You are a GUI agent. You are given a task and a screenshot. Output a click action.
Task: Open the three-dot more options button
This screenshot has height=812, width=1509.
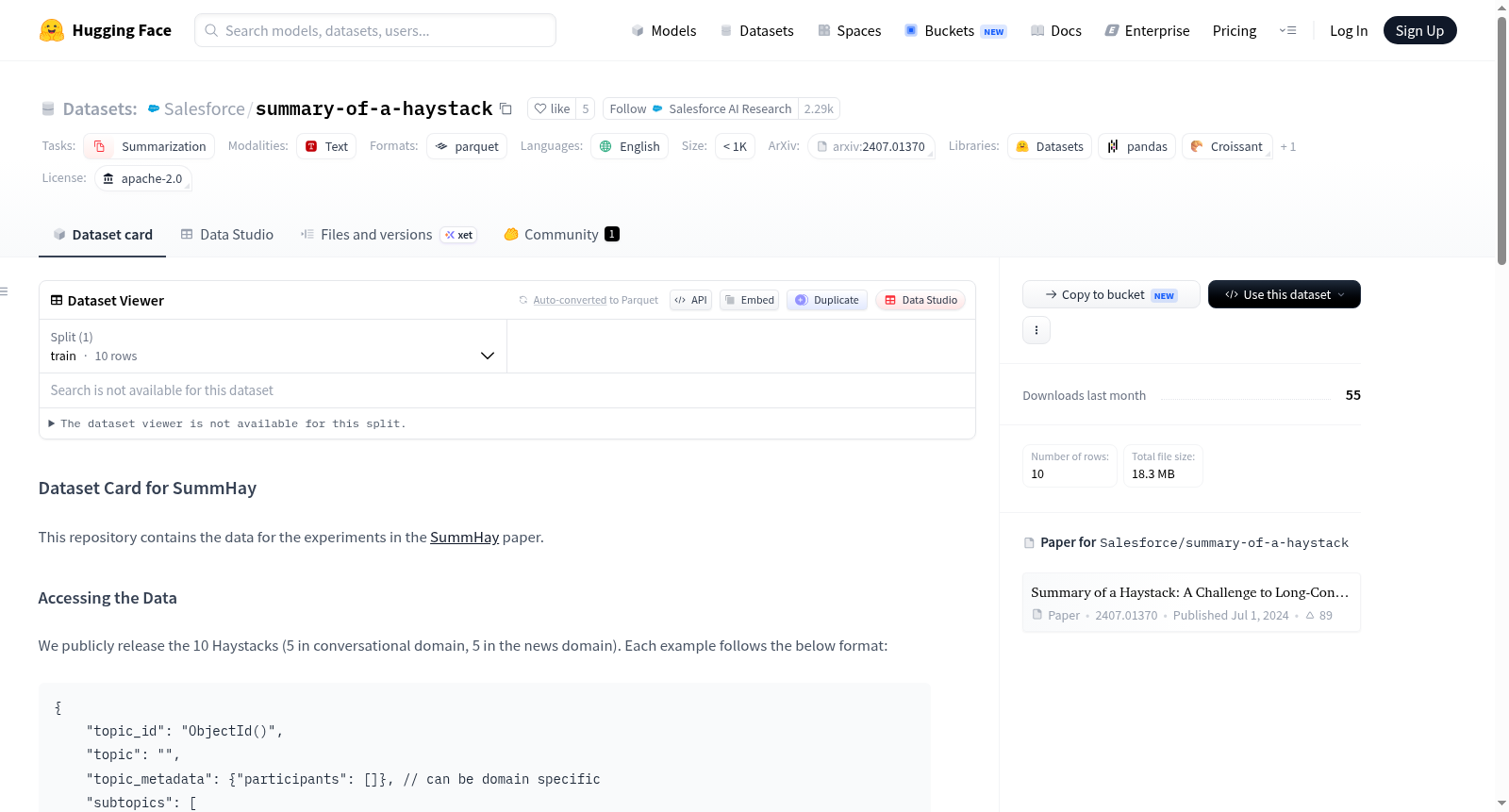point(1036,330)
